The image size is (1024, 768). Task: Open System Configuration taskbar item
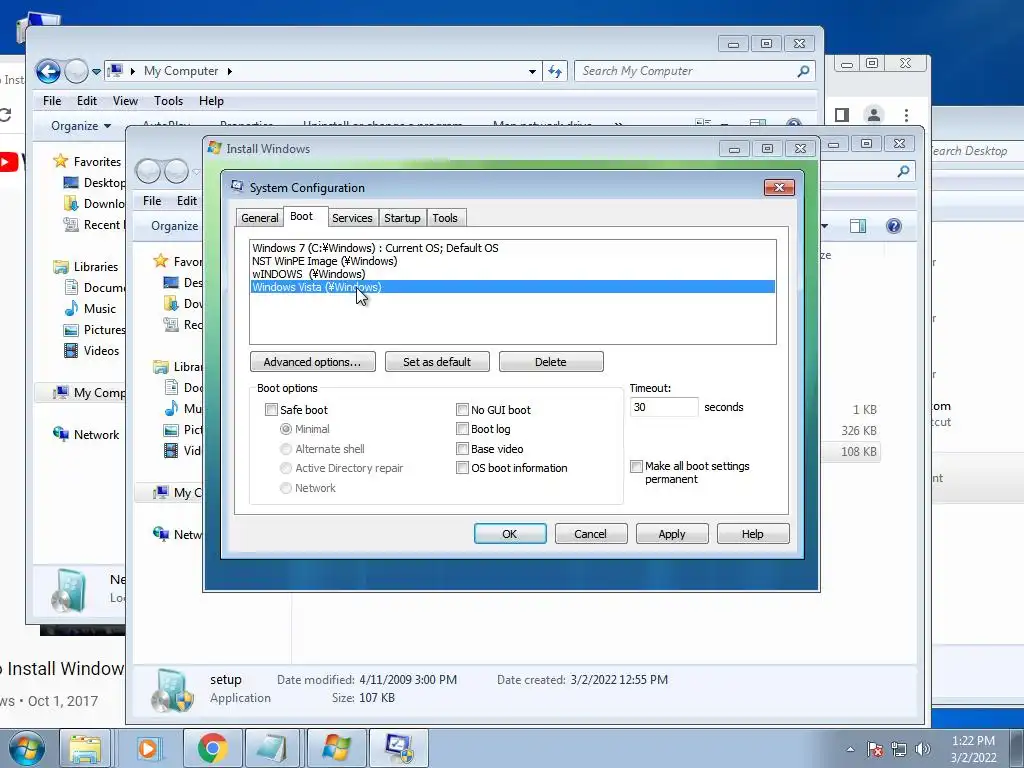[398, 748]
